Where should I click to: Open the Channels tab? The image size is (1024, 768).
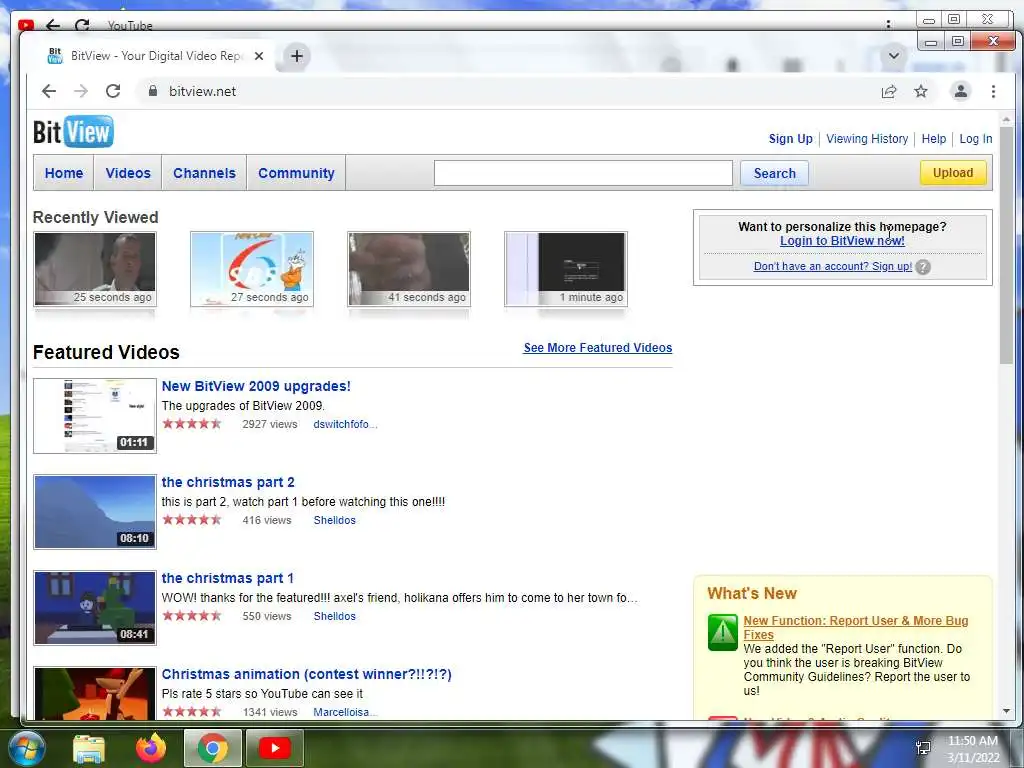[204, 173]
